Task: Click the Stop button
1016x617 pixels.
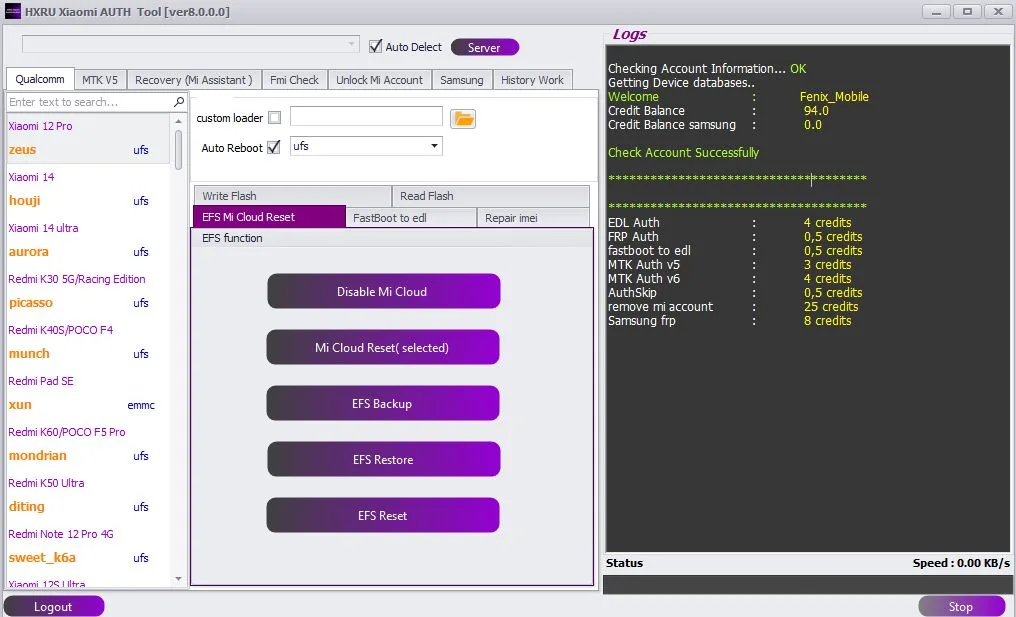Action: [962, 606]
